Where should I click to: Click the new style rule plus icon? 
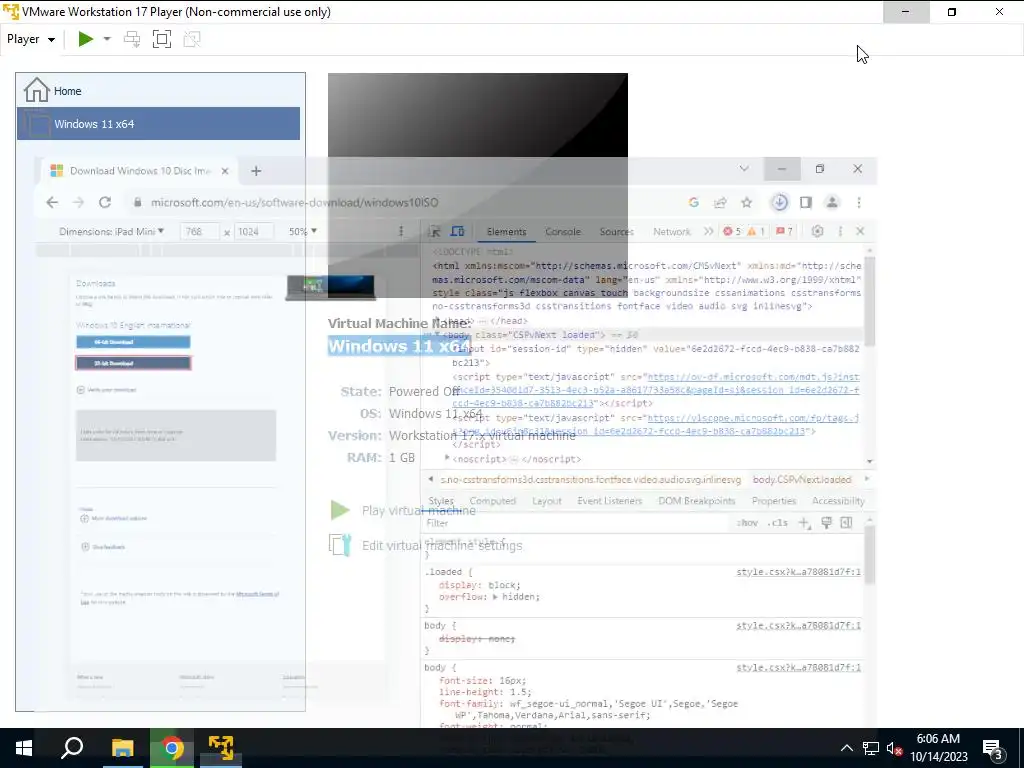click(x=805, y=523)
